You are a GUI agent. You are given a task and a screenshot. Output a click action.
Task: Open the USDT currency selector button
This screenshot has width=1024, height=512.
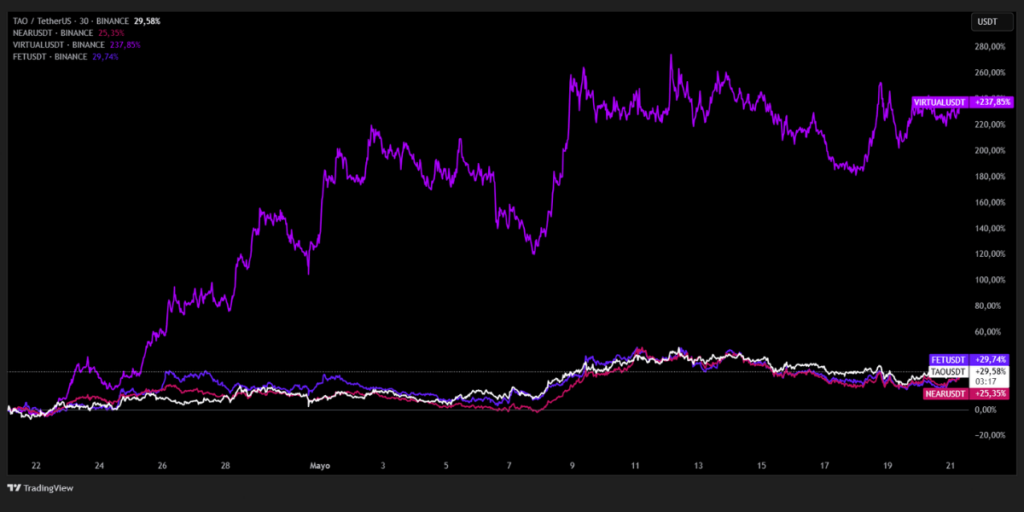tap(992, 22)
